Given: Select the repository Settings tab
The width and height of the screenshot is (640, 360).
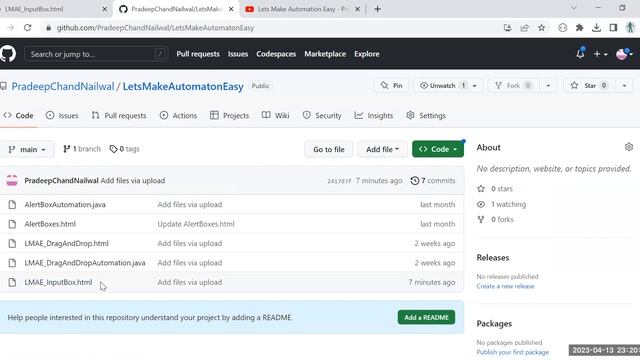Looking at the screenshot, I should coord(426,116).
